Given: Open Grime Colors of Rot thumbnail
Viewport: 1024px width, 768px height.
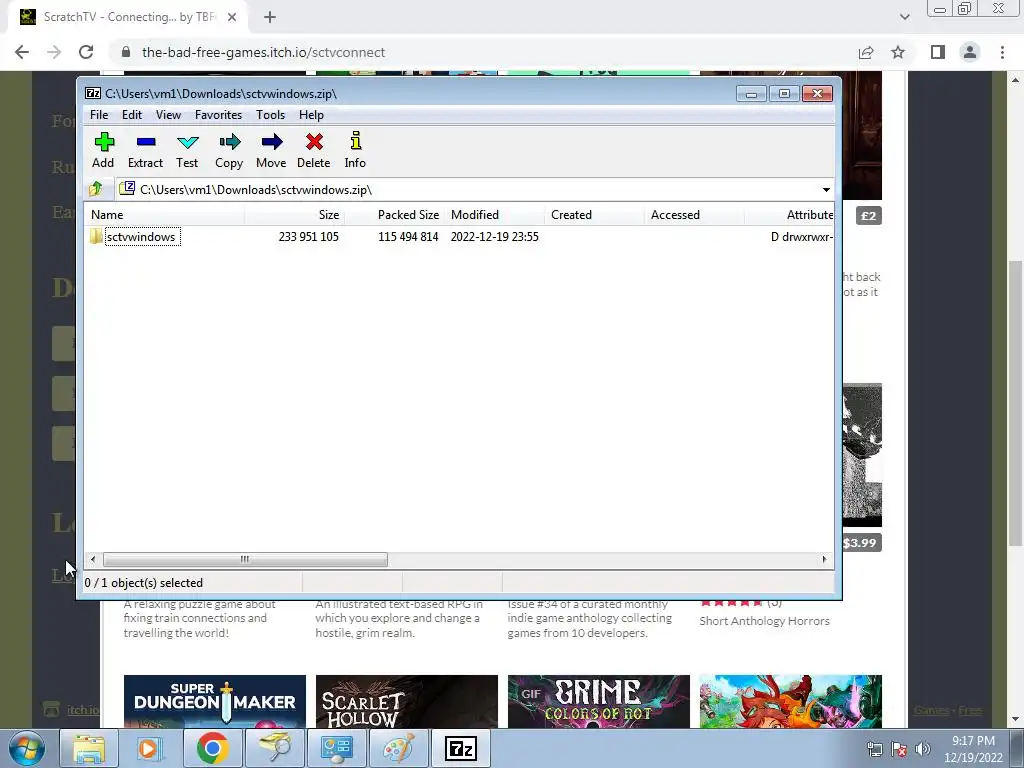Looking at the screenshot, I should [x=599, y=701].
